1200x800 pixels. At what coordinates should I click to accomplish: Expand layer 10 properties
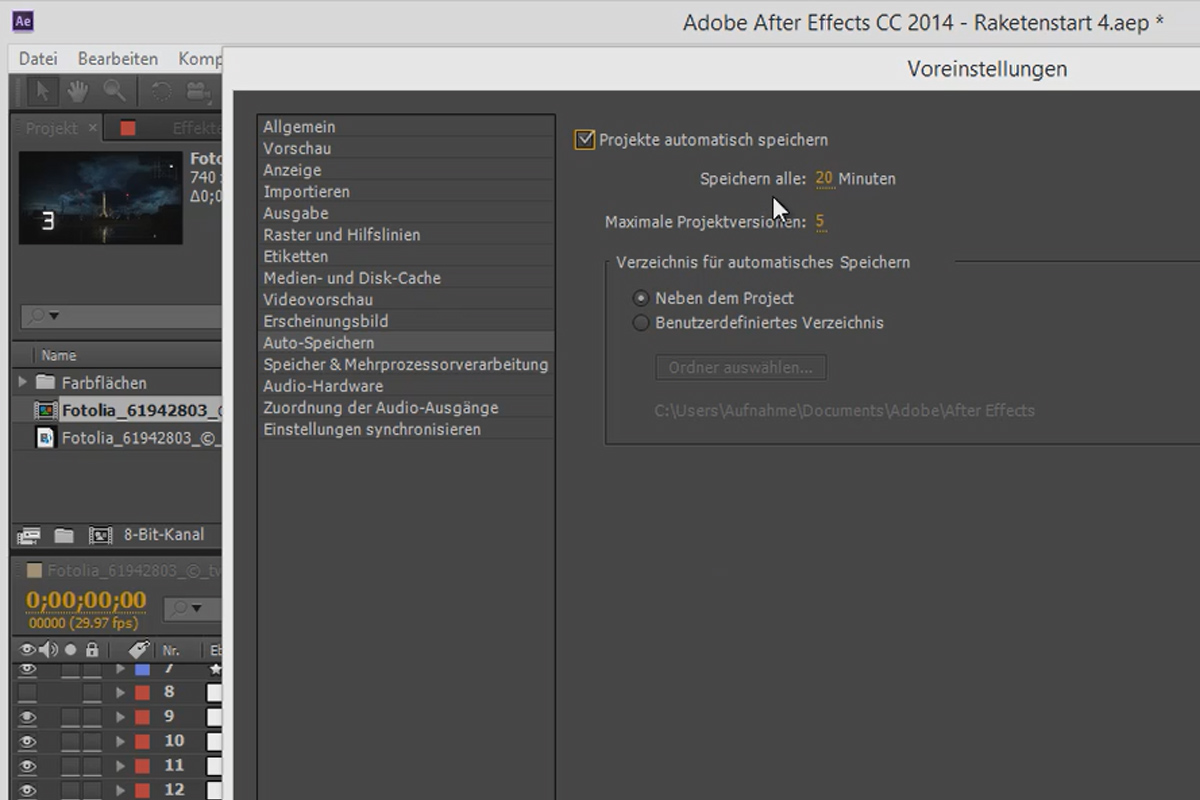click(121, 742)
